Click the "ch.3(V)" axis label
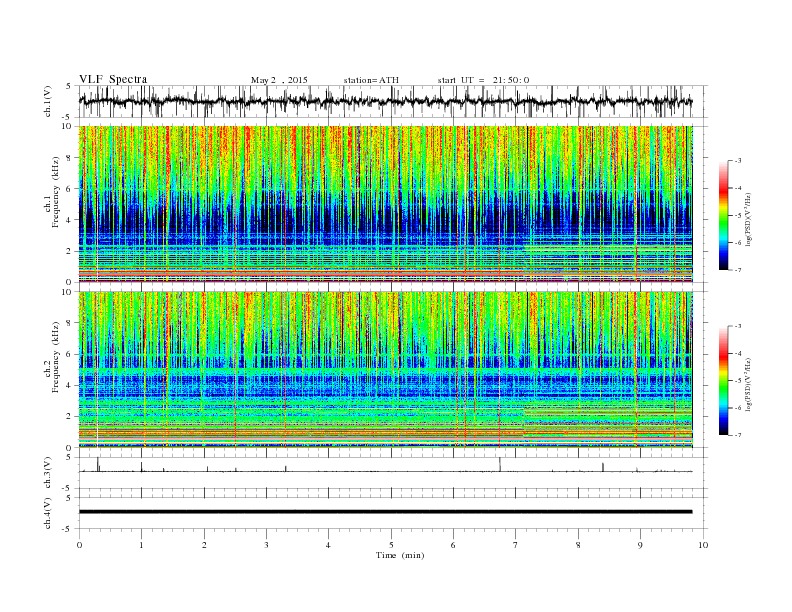This screenshot has width=792, height=612. coord(48,473)
